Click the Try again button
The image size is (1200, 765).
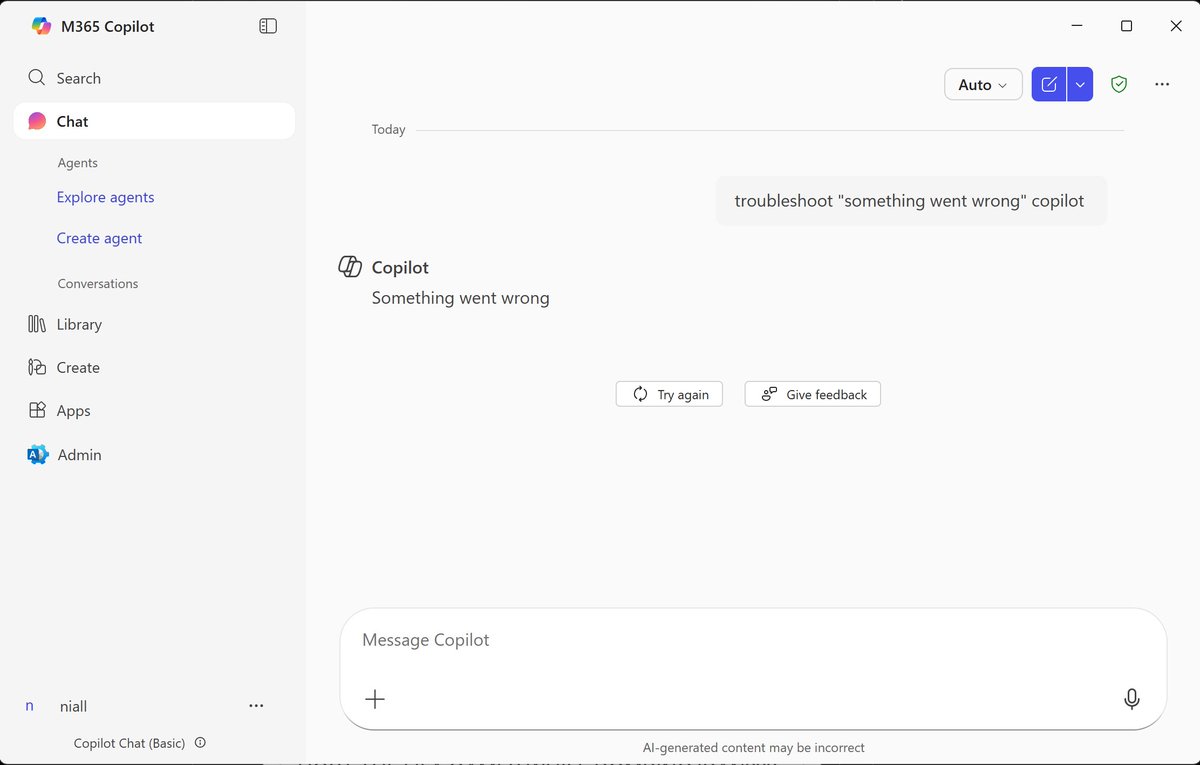click(669, 394)
